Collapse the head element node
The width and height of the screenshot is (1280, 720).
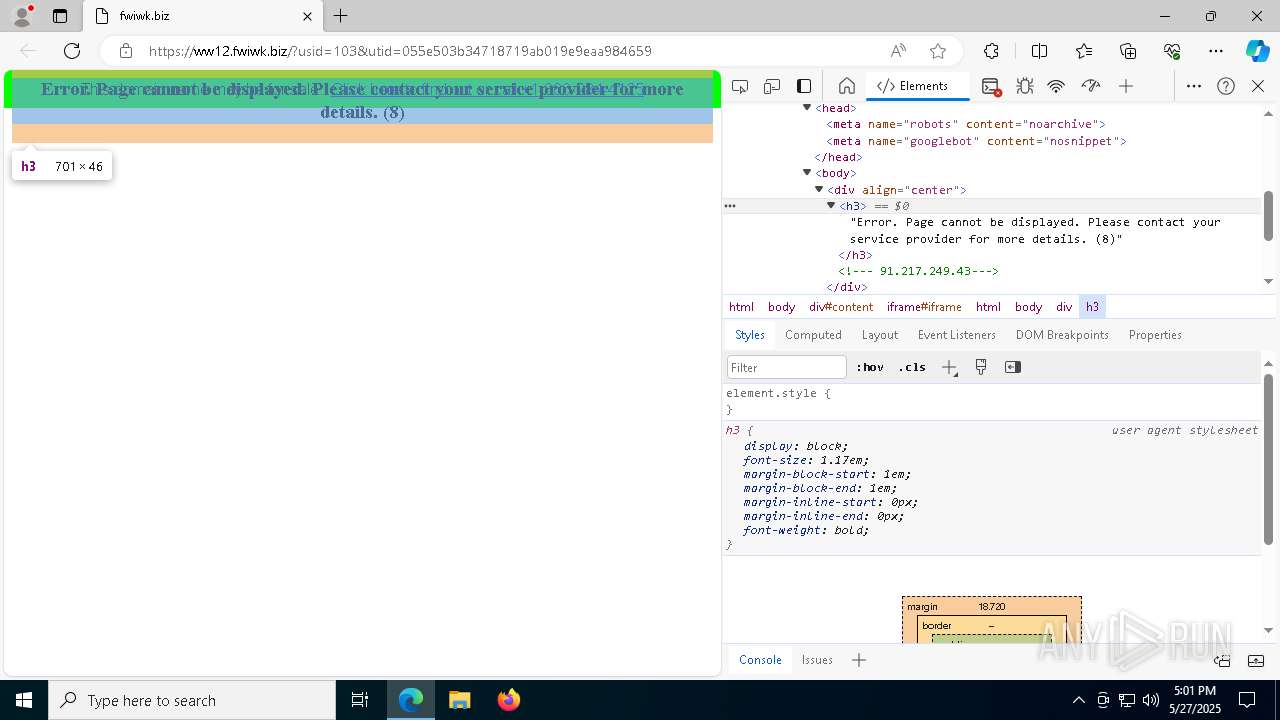coord(807,108)
